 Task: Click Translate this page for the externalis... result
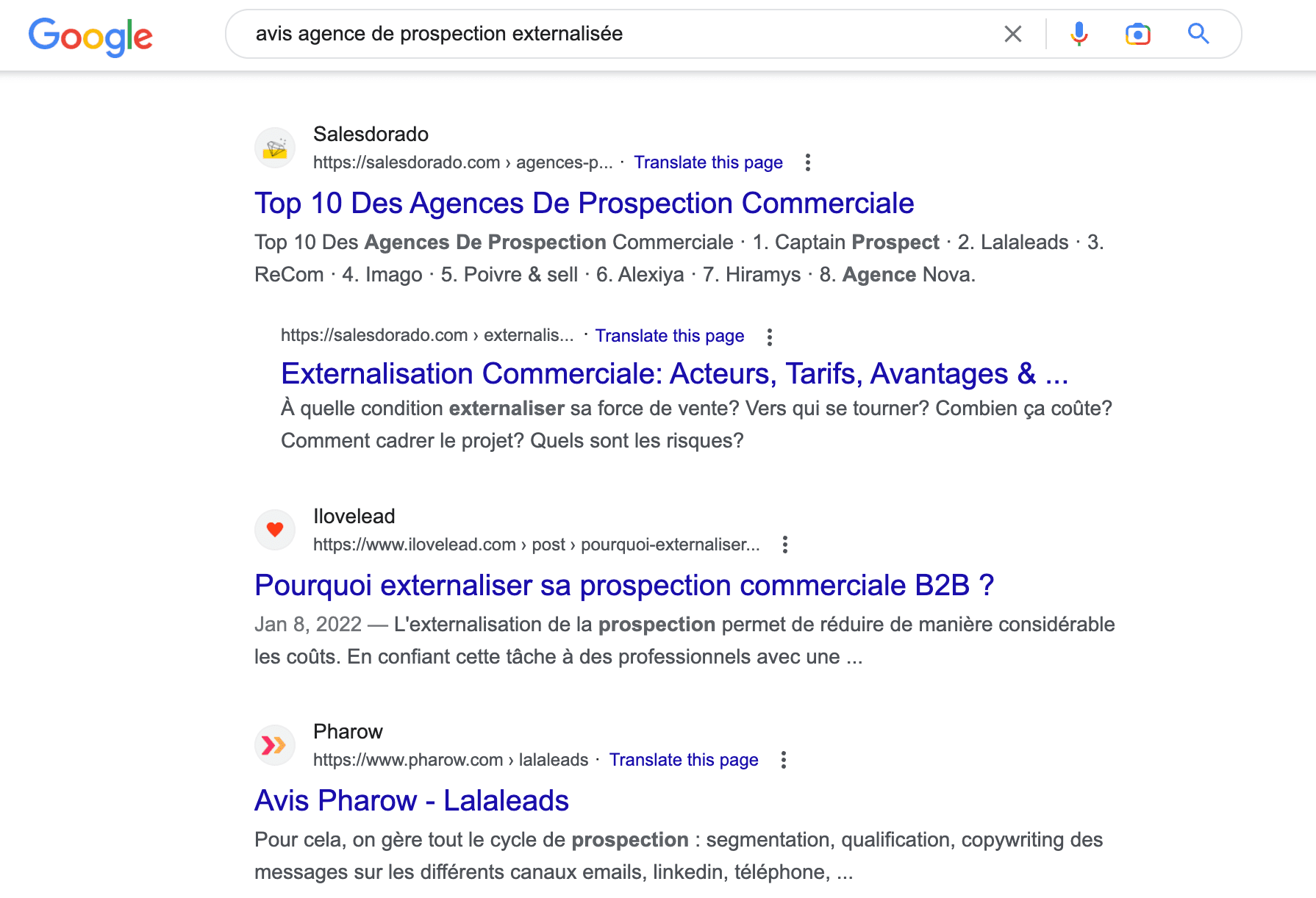point(669,336)
